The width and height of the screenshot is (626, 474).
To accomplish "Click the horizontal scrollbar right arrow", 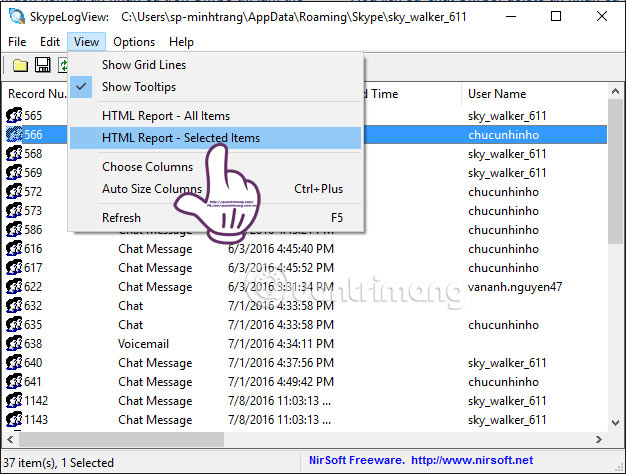I will 598,440.
